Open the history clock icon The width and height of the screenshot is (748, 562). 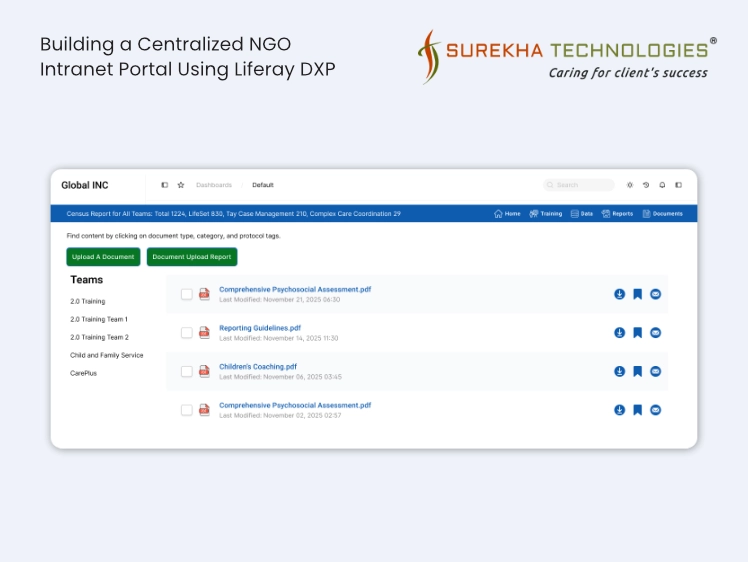click(646, 185)
